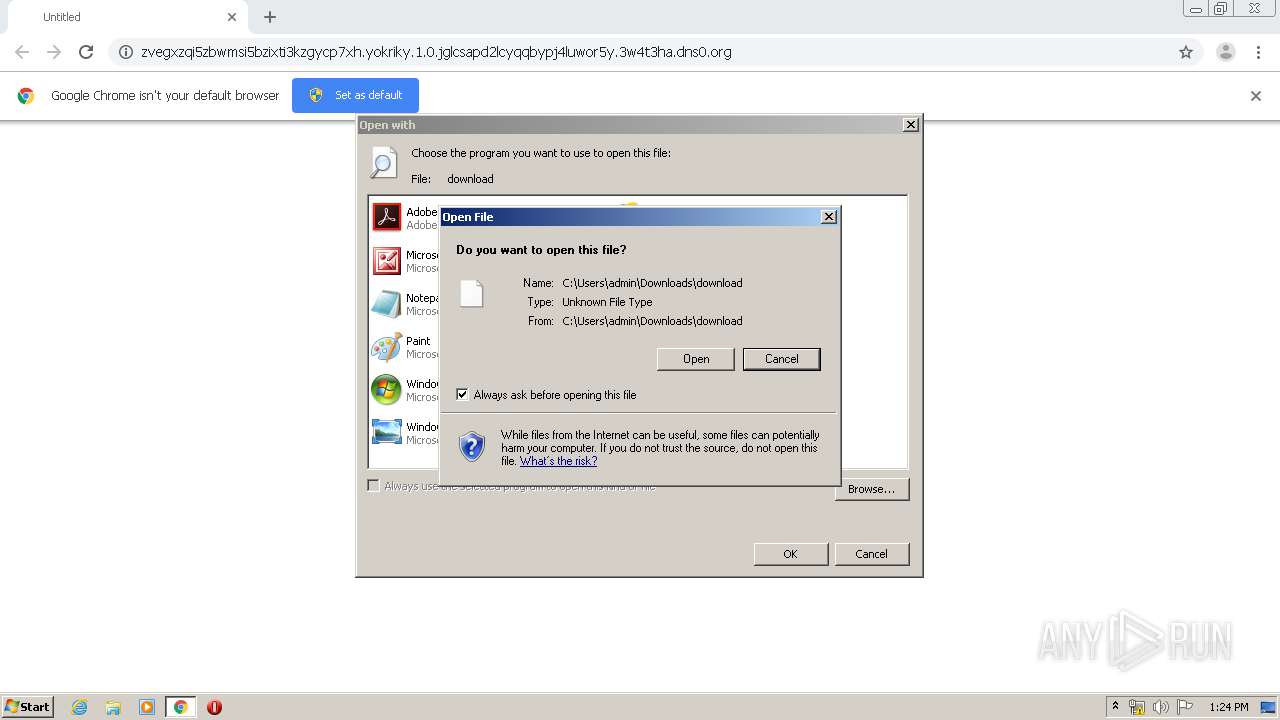Open the network tray icon

(x=1137, y=707)
